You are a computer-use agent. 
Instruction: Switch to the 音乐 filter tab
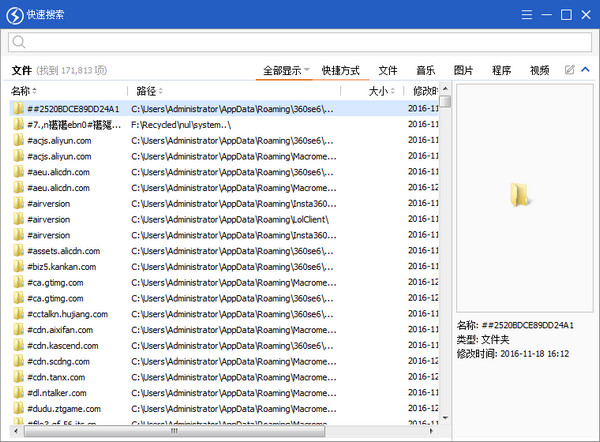[x=425, y=71]
